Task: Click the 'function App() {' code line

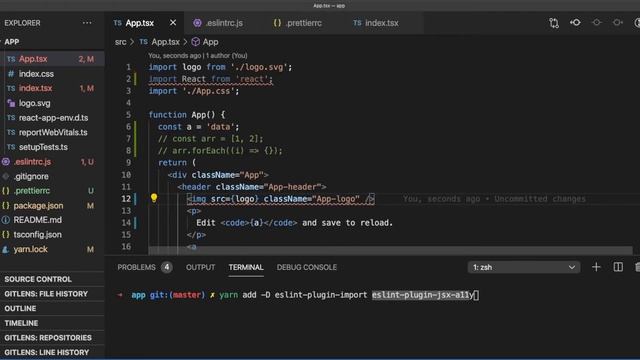Action: [x=187, y=115]
